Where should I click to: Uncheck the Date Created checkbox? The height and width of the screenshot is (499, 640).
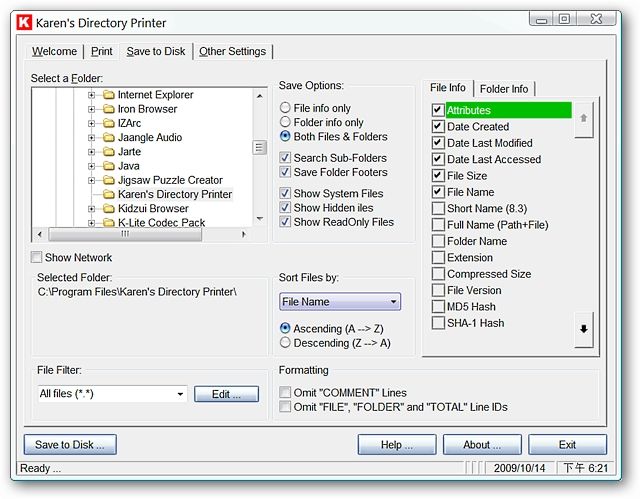click(438, 126)
